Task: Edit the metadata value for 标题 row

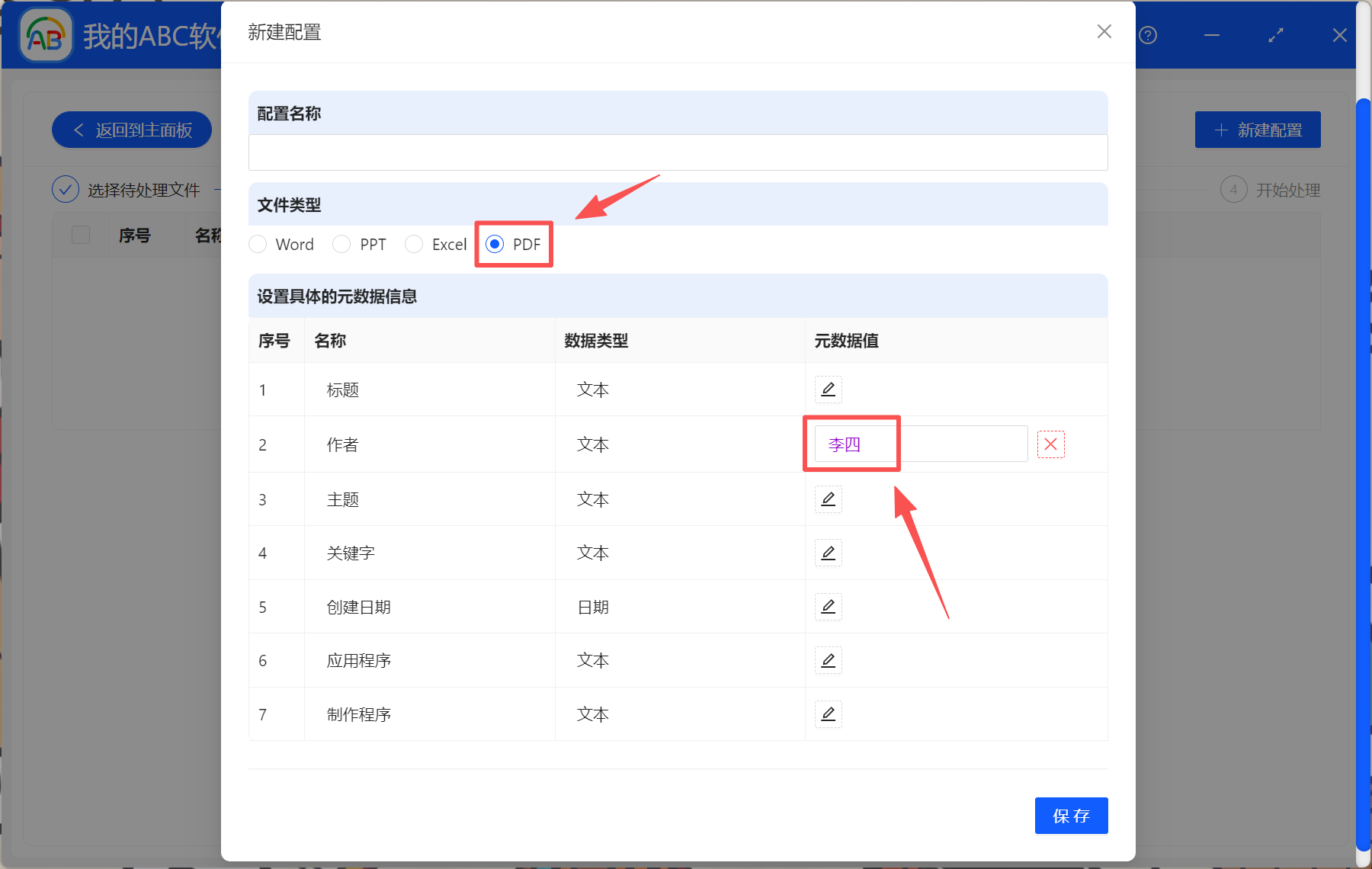Action: click(828, 390)
